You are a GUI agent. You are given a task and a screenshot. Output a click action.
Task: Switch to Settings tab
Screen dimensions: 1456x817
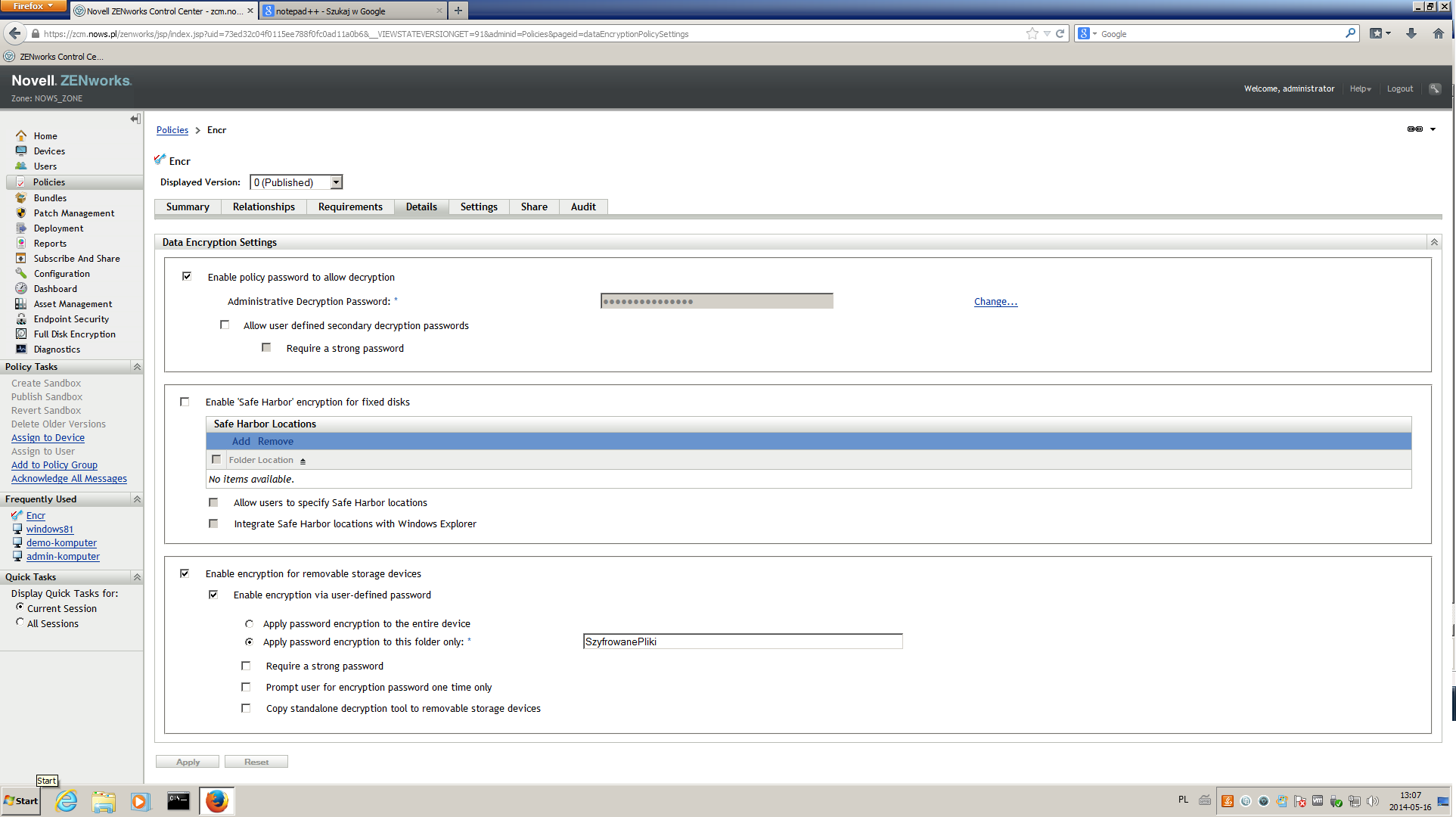coord(479,207)
